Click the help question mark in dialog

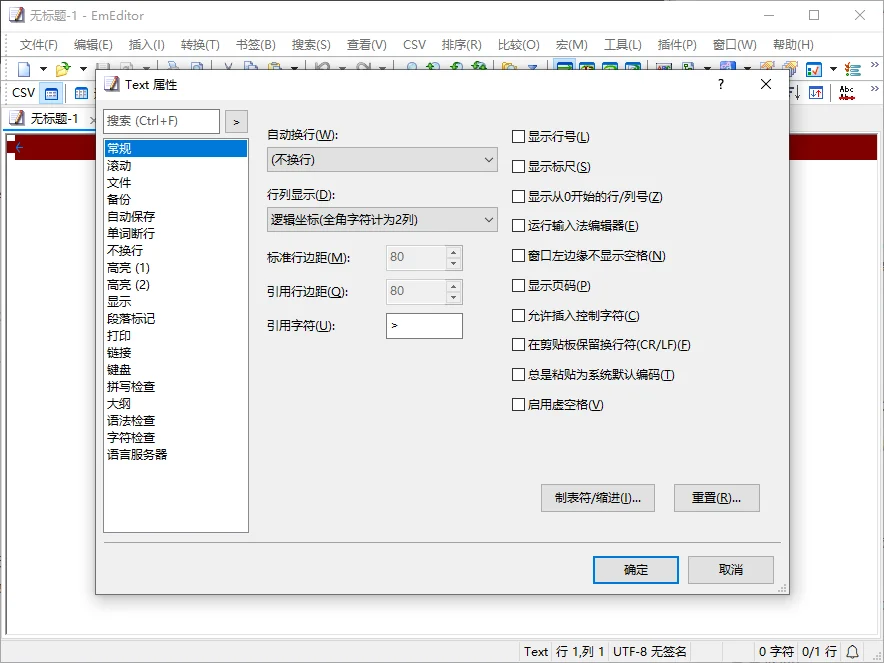(x=721, y=84)
